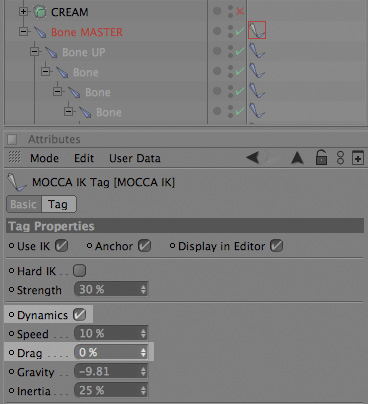368x404 pixels.
Task: Click the MOCCA IK tag on Bone UP
Action: [x=257, y=51]
